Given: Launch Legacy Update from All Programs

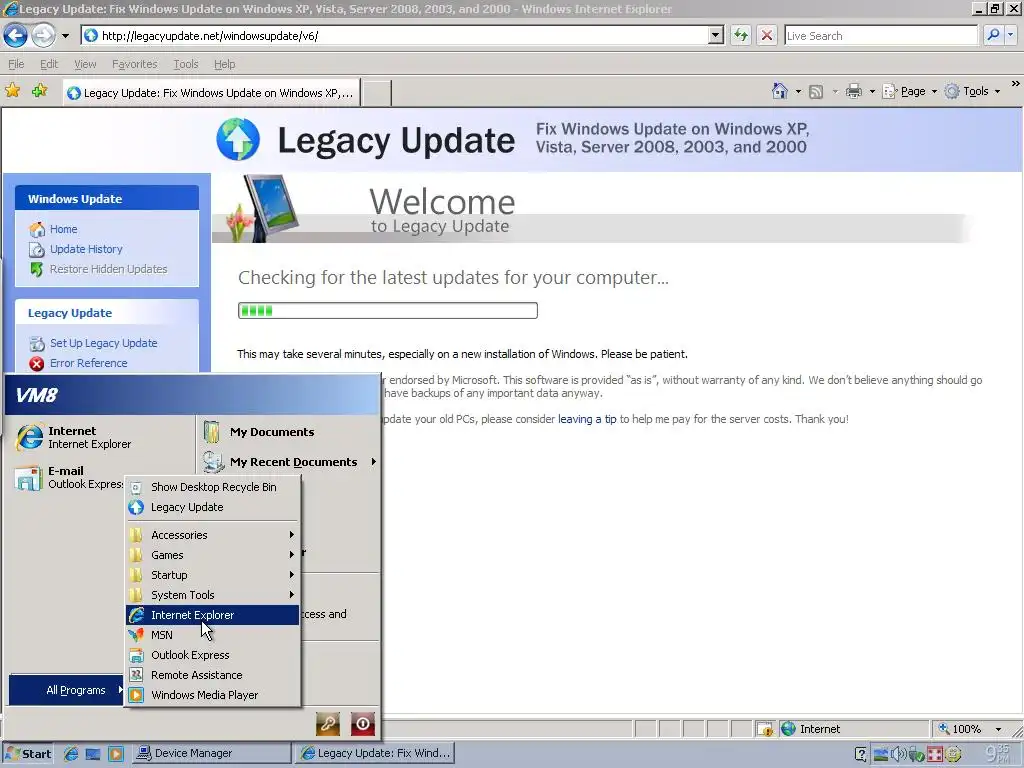Looking at the screenshot, I should pos(213,507).
